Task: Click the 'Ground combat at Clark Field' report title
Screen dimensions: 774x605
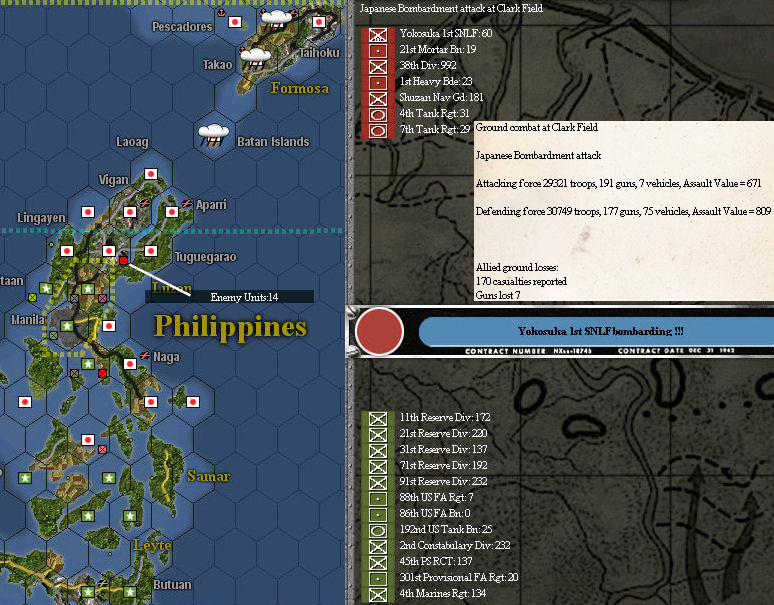Action: pos(537,127)
